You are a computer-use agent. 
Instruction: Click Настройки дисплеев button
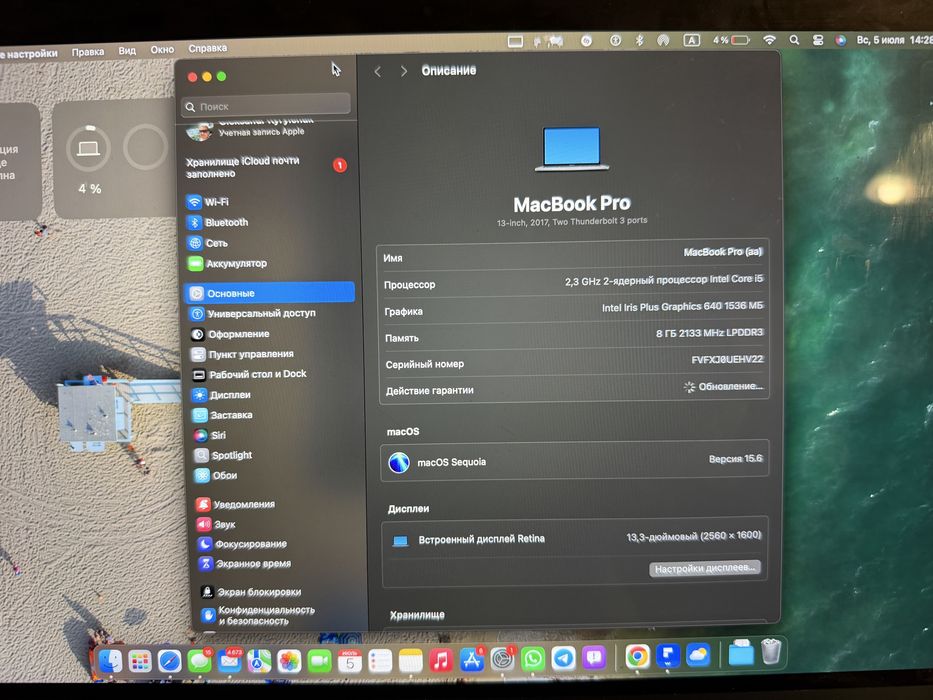pos(705,568)
